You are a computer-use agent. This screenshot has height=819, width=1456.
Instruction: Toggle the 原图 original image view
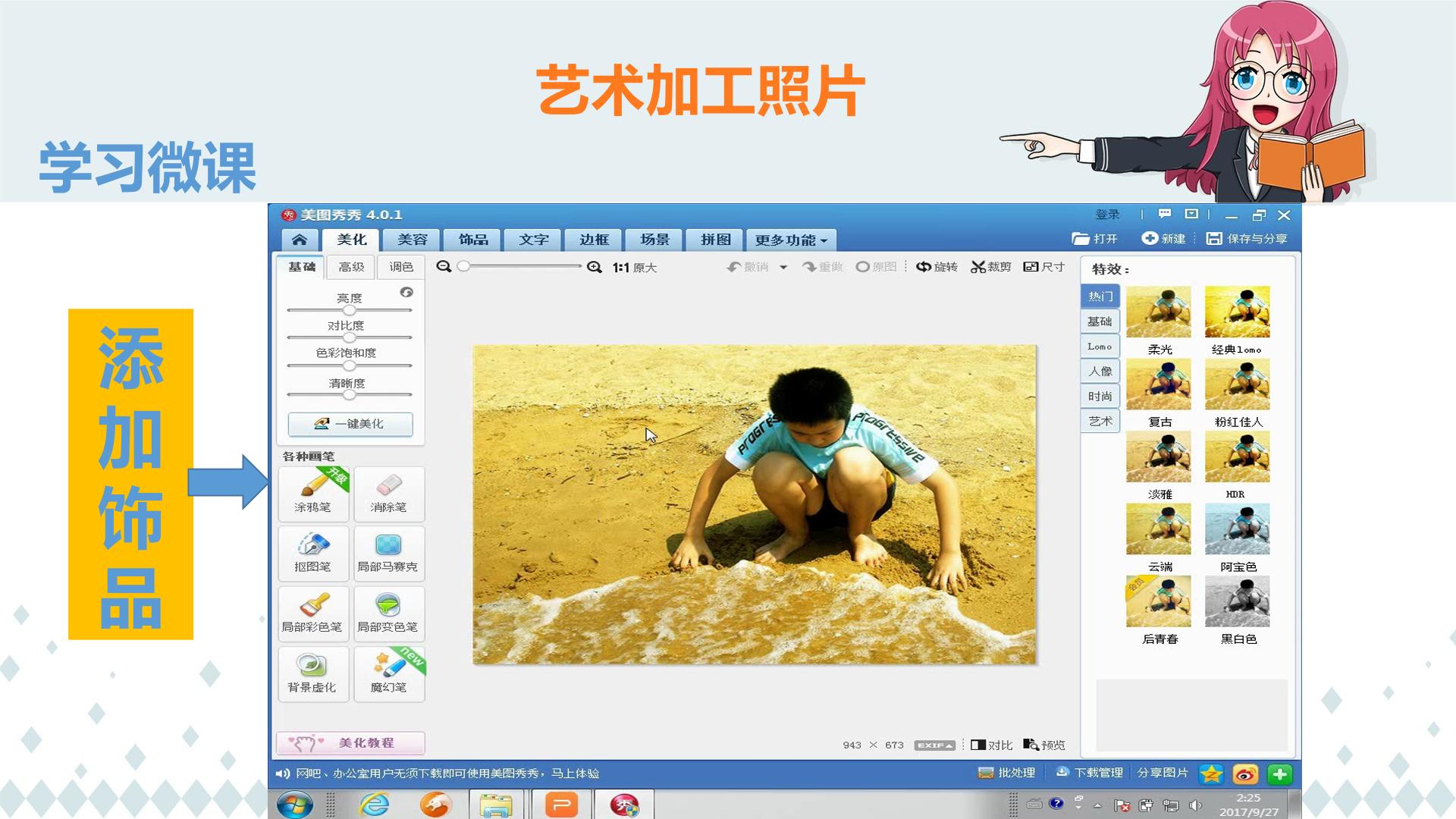point(876,267)
